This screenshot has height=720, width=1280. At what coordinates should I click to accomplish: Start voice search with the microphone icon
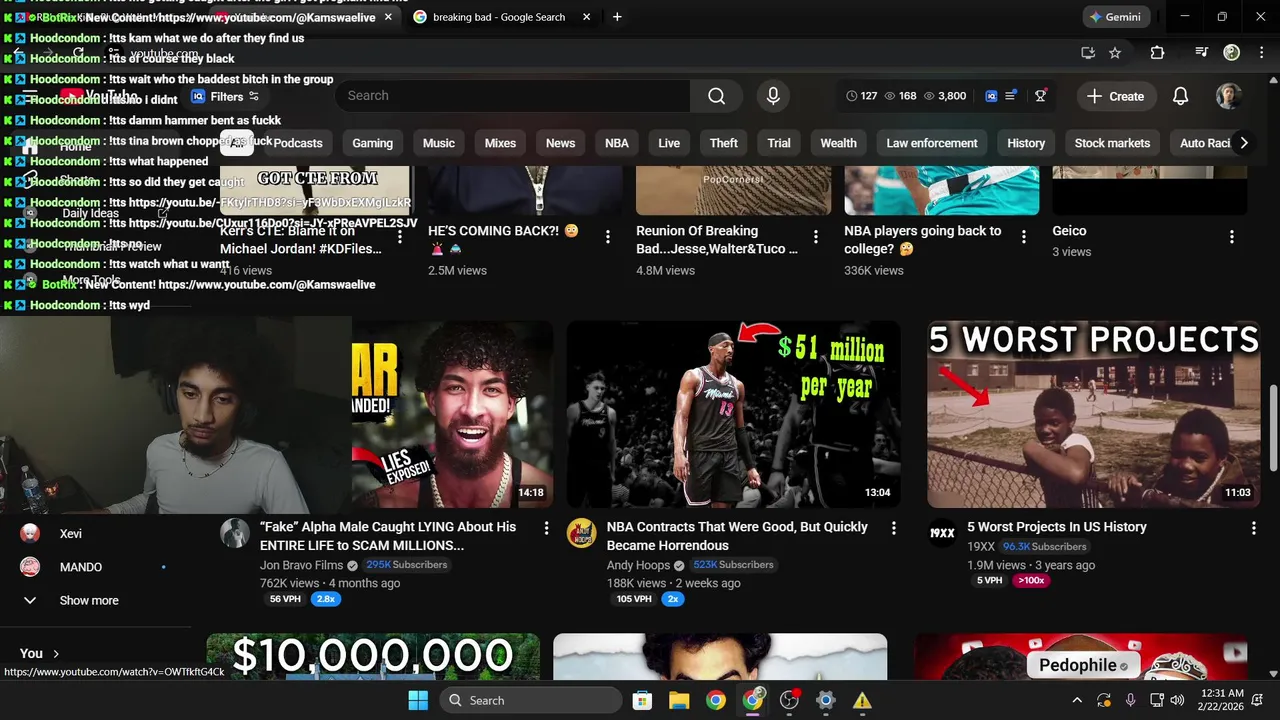point(772,96)
